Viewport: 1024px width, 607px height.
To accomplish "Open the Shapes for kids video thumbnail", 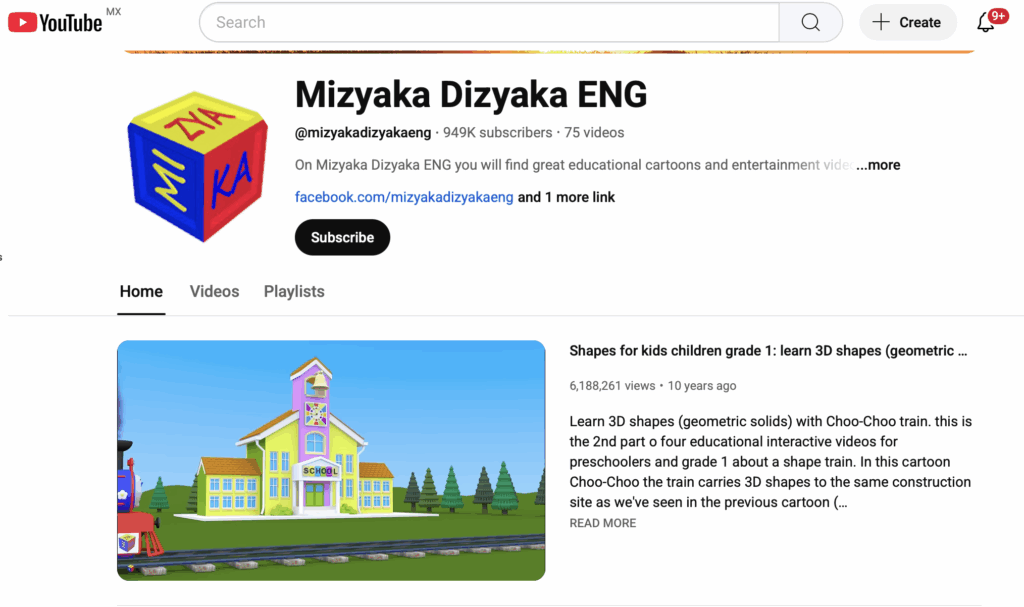I will pos(331,460).
